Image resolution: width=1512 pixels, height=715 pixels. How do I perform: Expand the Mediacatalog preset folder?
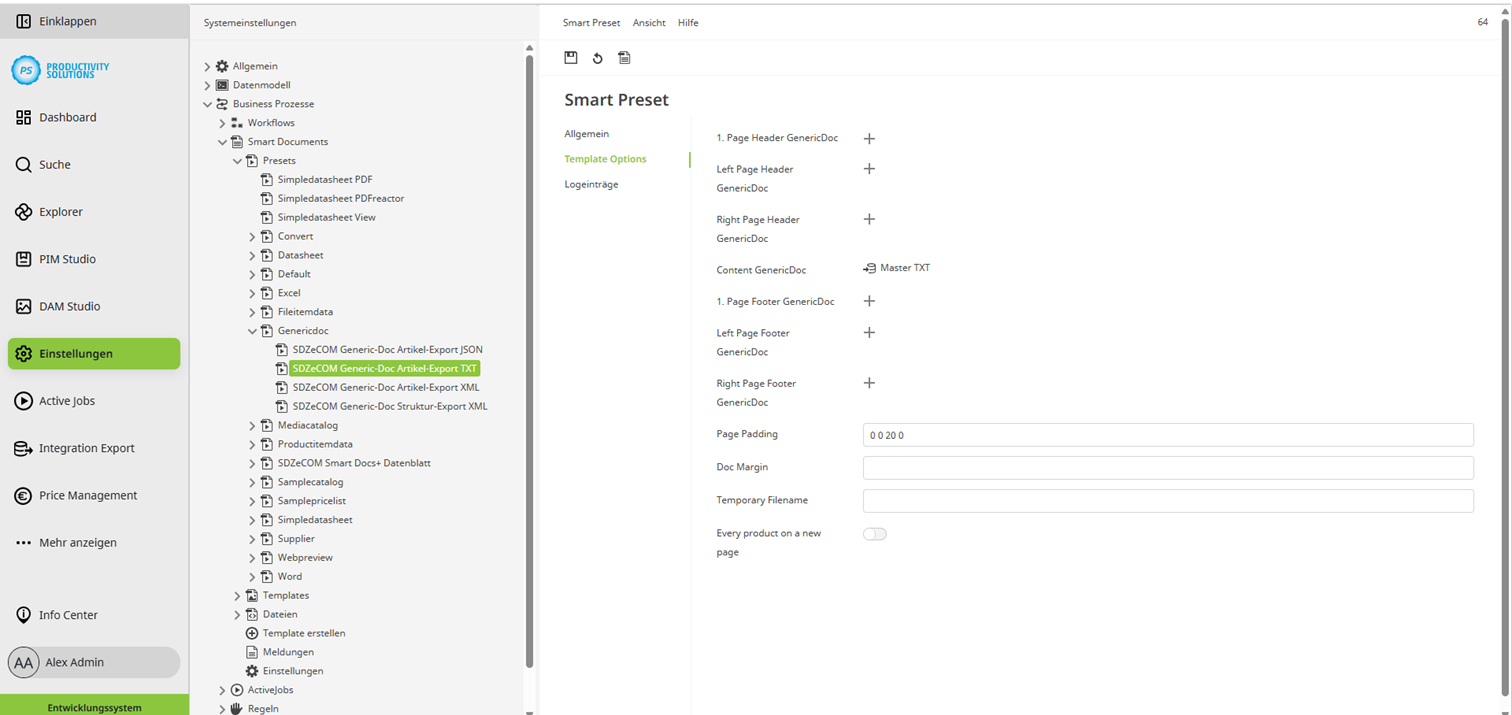[251, 424]
